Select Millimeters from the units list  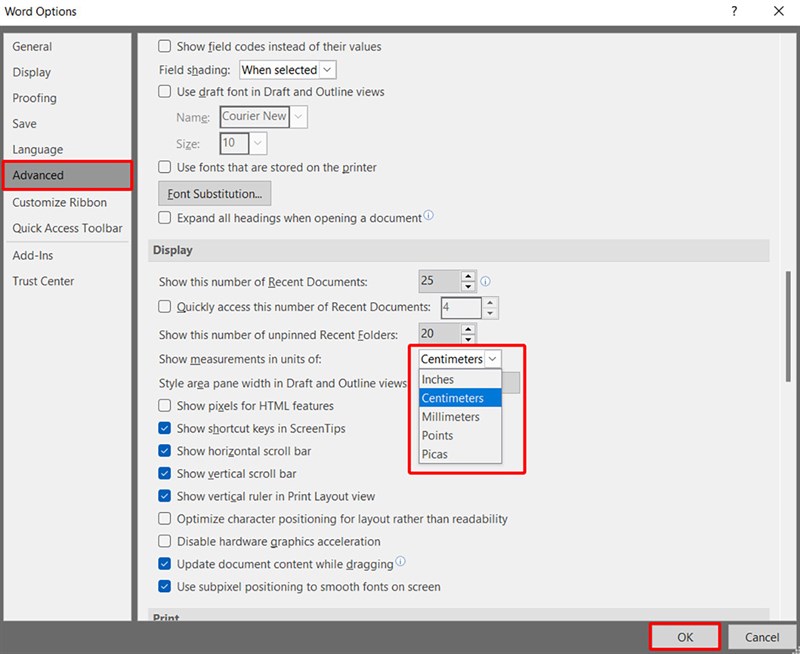click(449, 417)
